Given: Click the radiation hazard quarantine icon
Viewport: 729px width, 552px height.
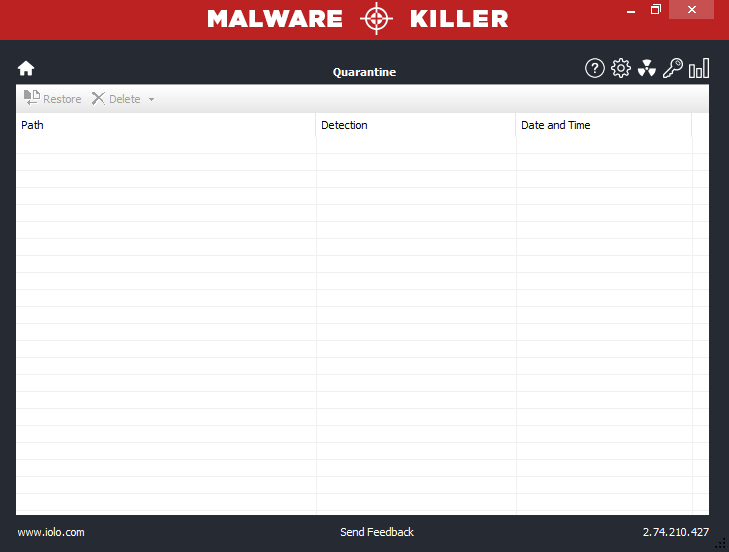Looking at the screenshot, I should [x=647, y=68].
